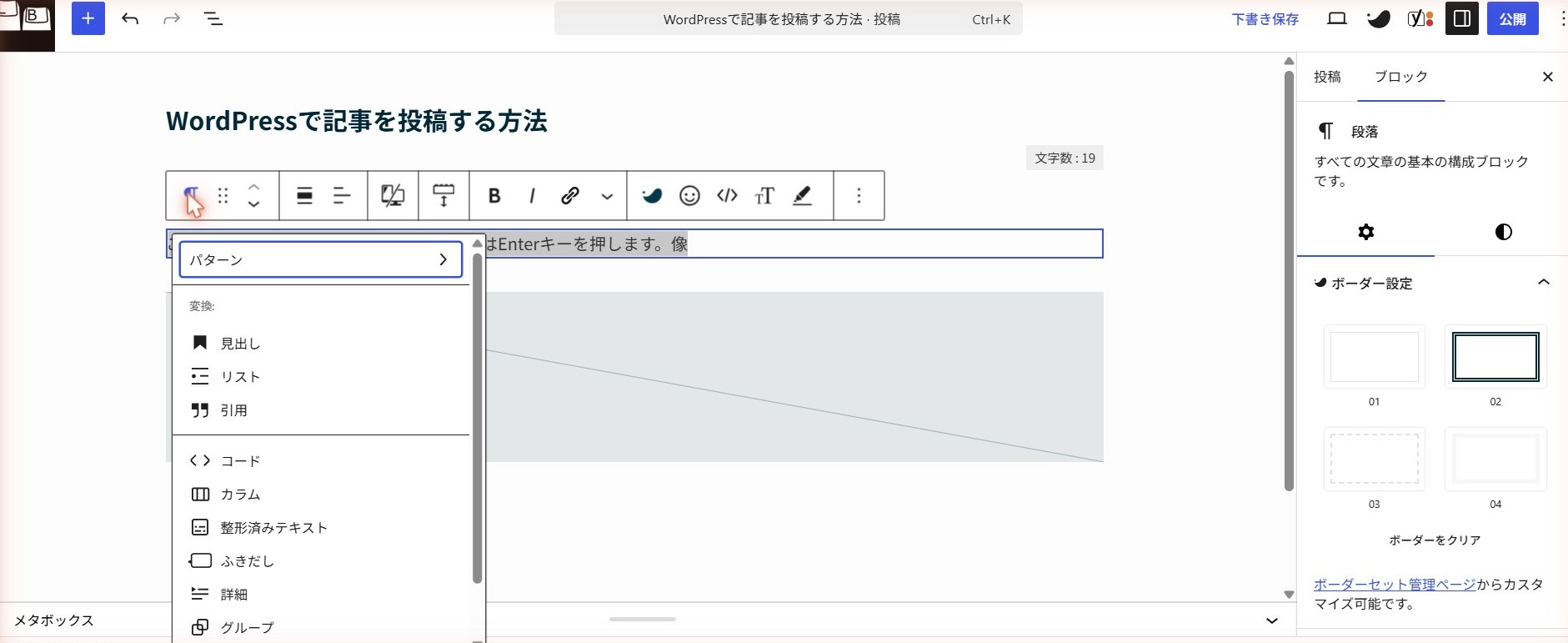The width and height of the screenshot is (1568, 643).
Task: Transform block to 詳細
Action: click(x=321, y=595)
